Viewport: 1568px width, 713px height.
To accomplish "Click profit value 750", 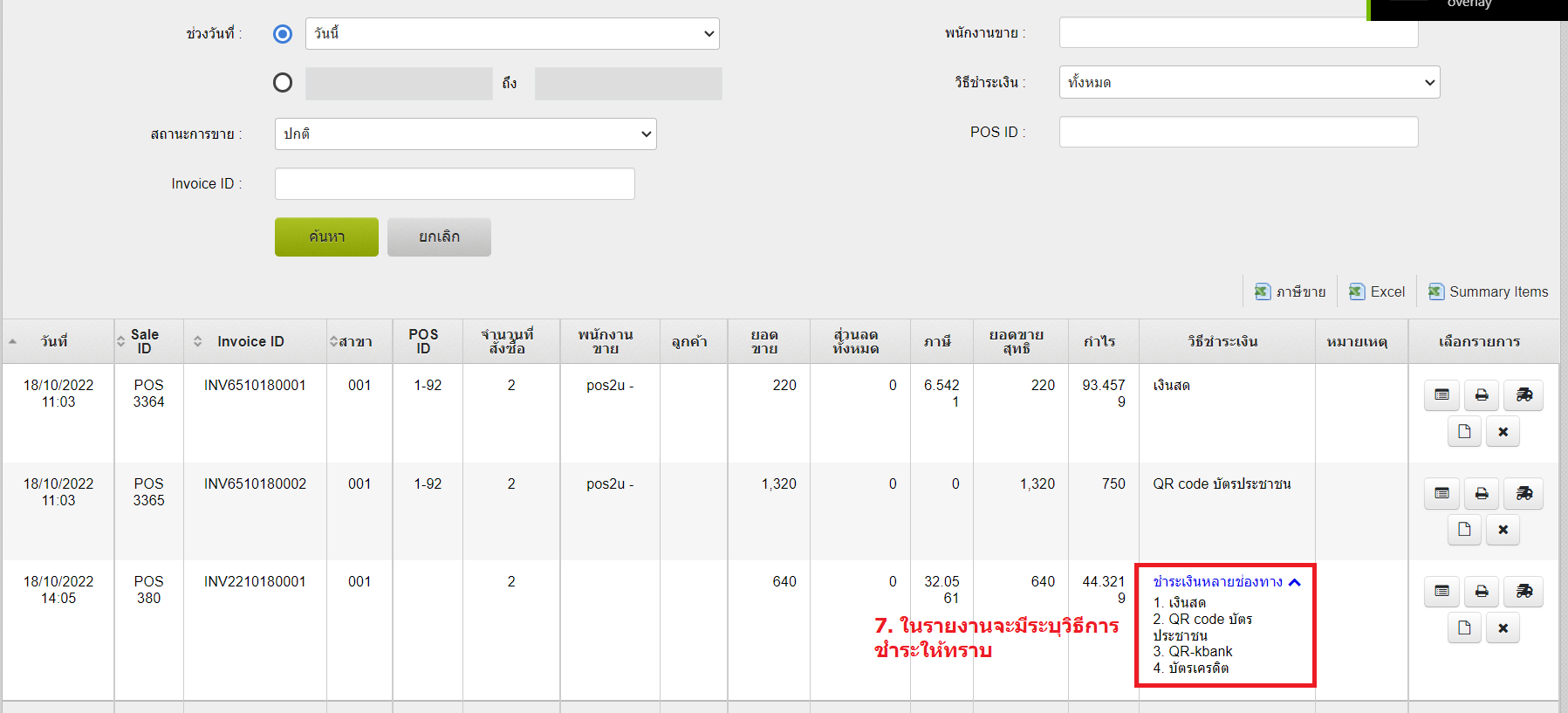I will click(1113, 483).
